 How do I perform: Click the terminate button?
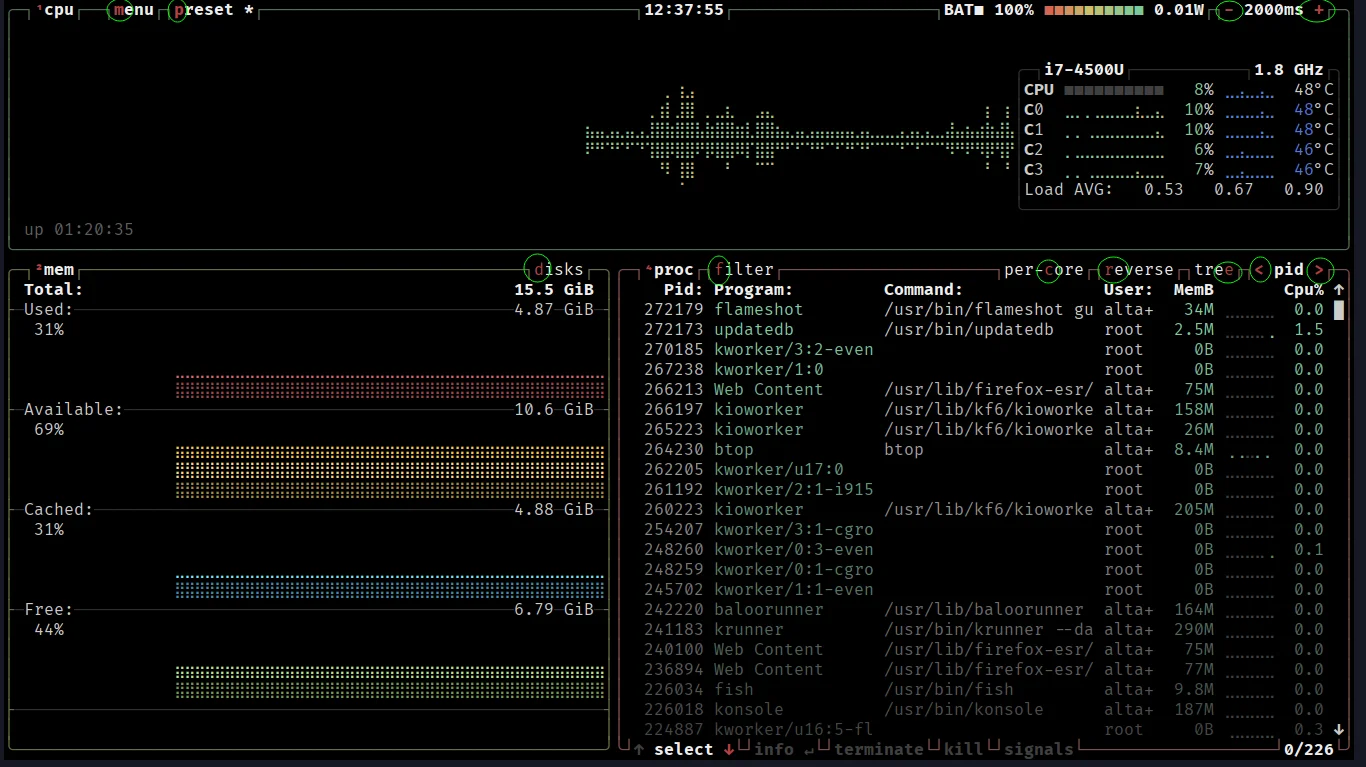(x=879, y=749)
